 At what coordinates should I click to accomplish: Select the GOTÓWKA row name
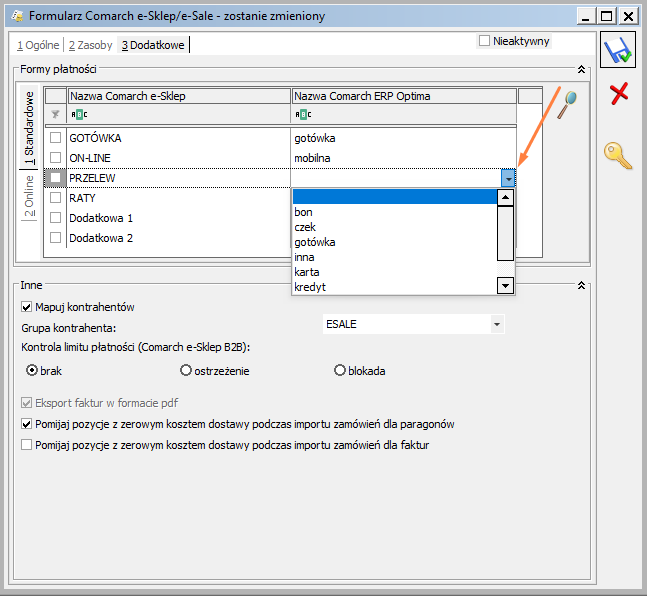tap(95, 138)
